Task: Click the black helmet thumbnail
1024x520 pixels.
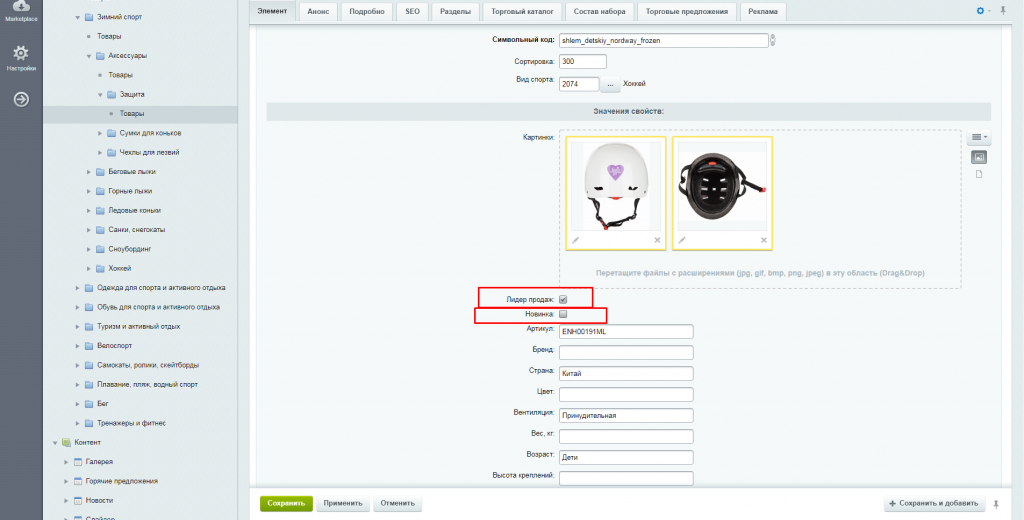Action: coord(722,186)
